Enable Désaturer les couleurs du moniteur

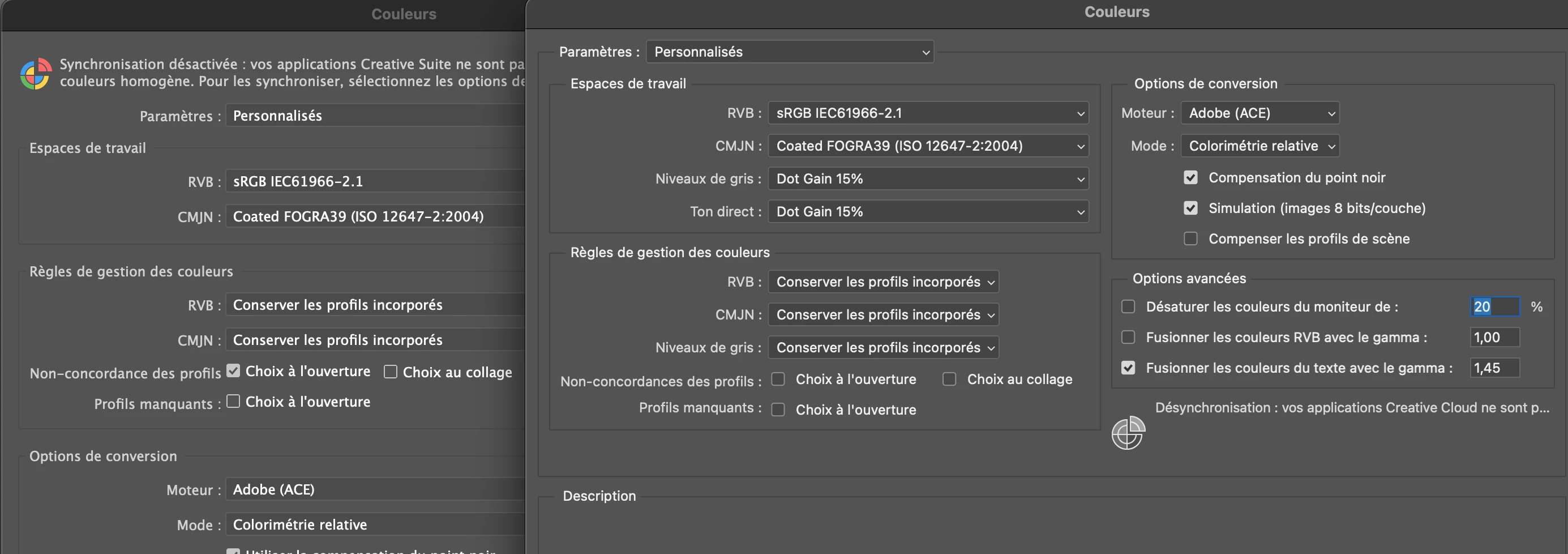pyautogui.click(x=1128, y=306)
